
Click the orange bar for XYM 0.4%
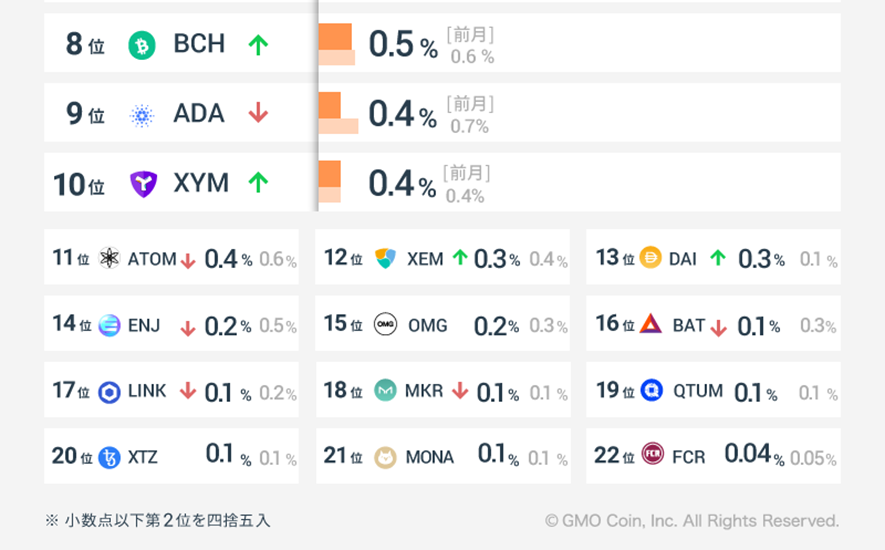(x=330, y=174)
